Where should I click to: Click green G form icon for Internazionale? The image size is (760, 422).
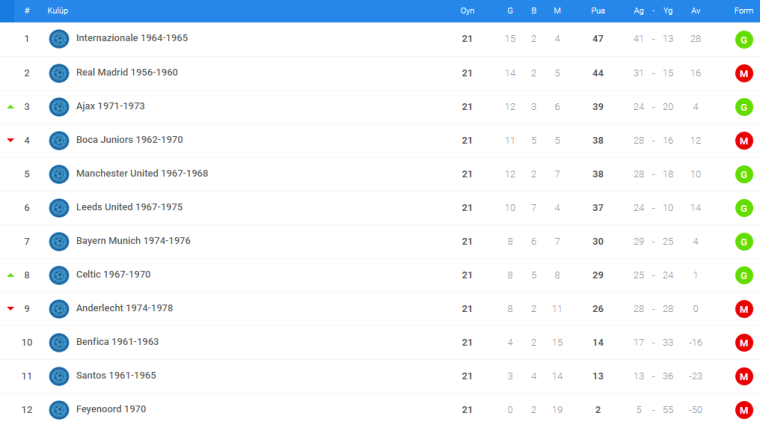[x=744, y=39]
